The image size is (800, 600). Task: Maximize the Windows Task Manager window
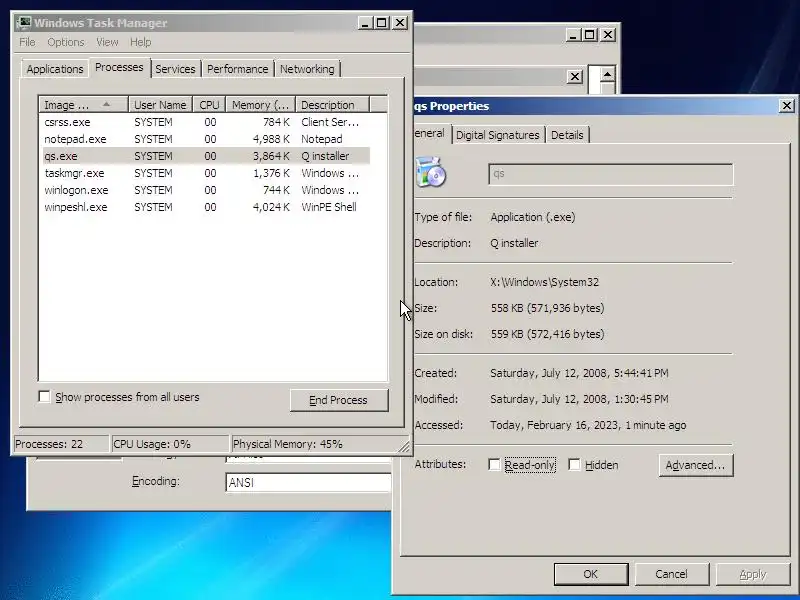pos(381,23)
